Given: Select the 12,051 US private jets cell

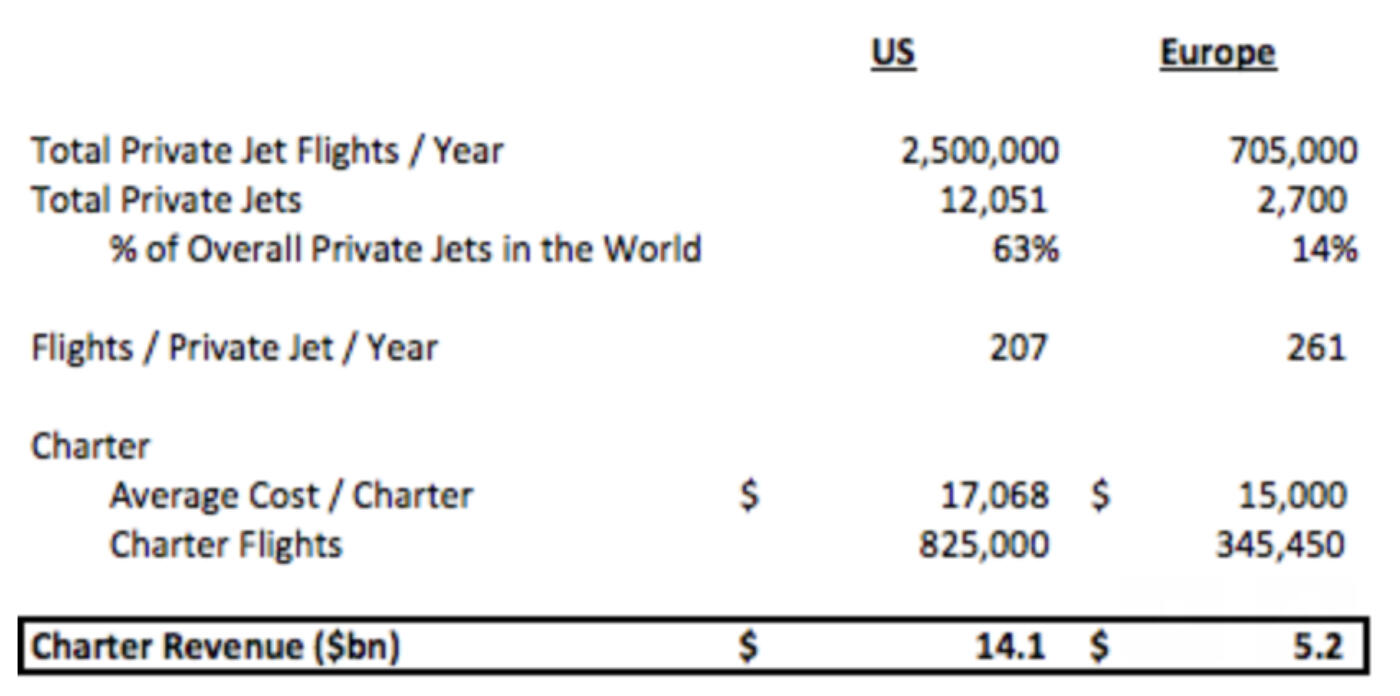Looking at the screenshot, I should click(993, 200).
